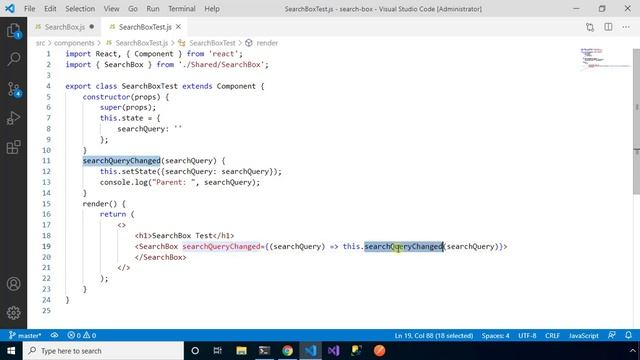
Task: Click the './Shared/SearchBox' import path string
Action: coord(222,64)
